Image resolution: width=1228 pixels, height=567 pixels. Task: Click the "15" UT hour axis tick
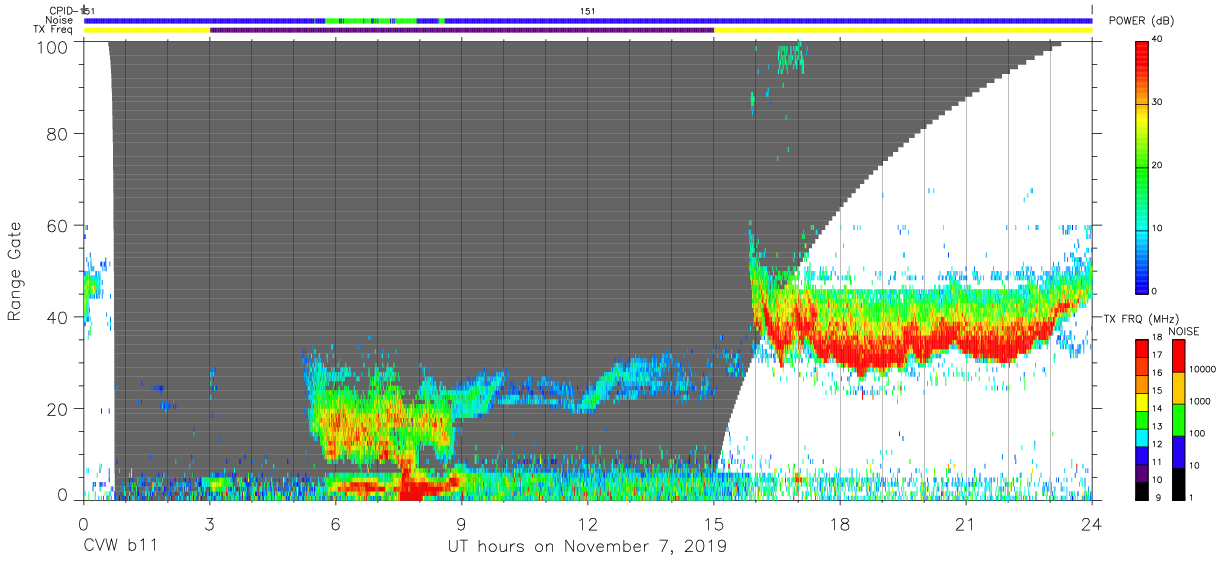point(714,524)
